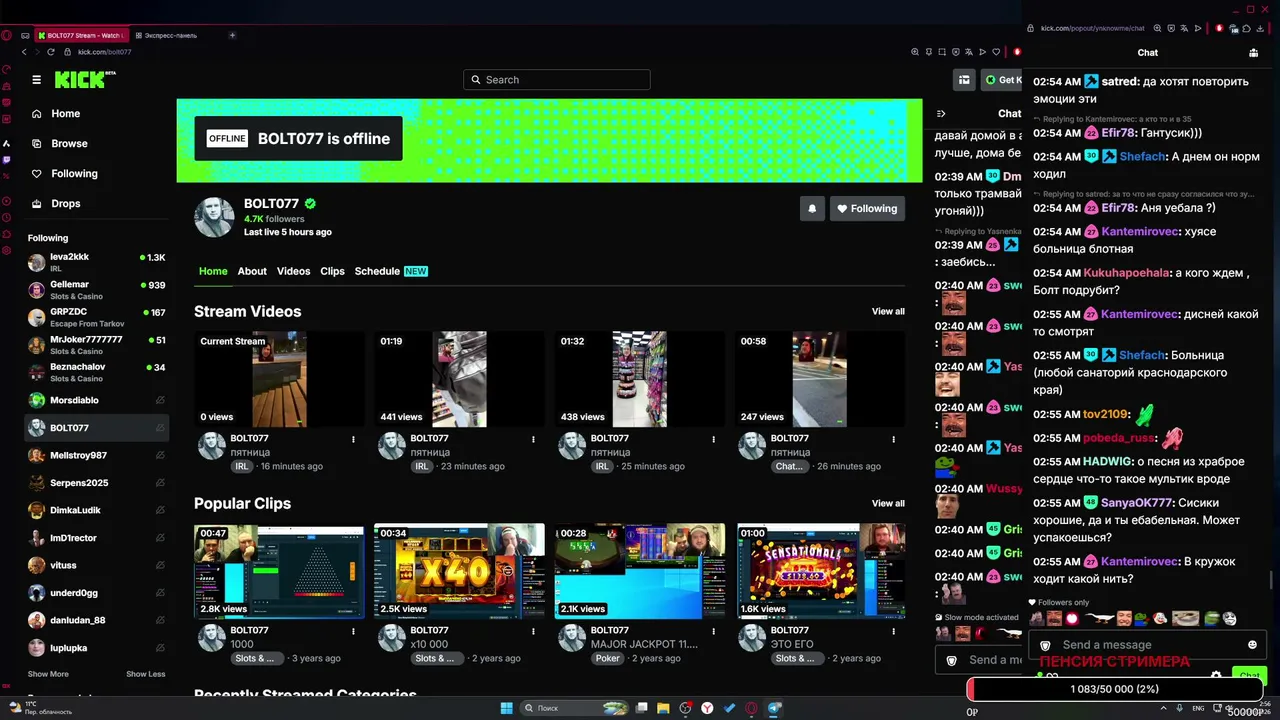The height and width of the screenshot is (720, 1280).
Task: Click View all for Popular Clips
Action: [888, 504]
